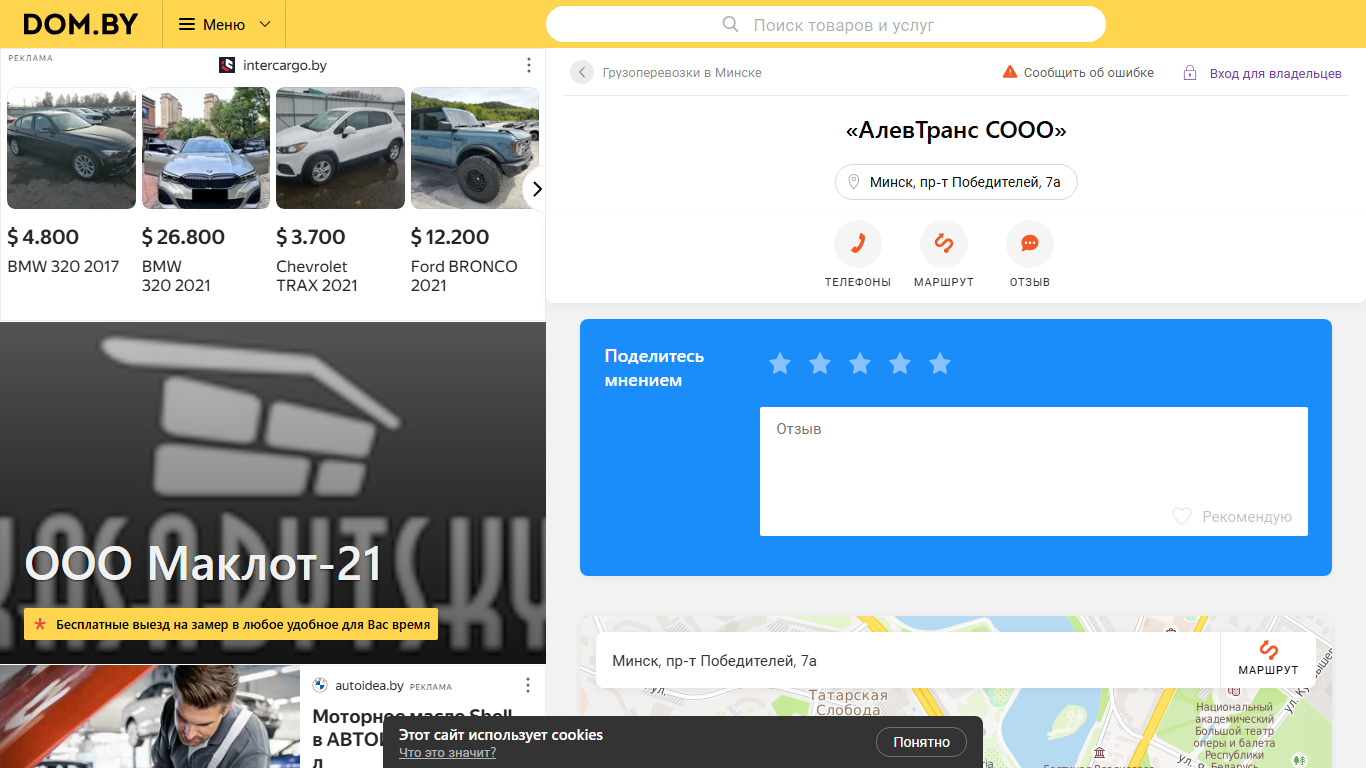Click the $ 3.700 price
The height and width of the screenshot is (768, 1366).
311,237
